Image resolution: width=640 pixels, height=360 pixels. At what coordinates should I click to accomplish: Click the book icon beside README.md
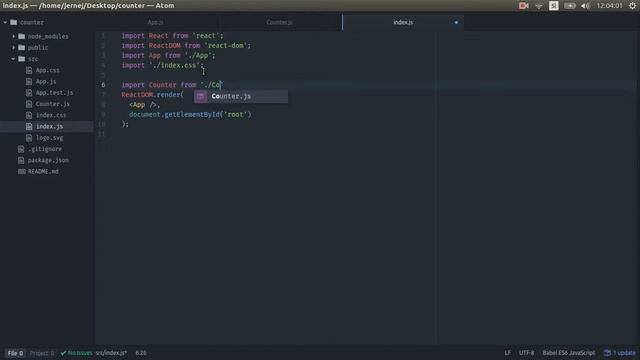pyautogui.click(x=22, y=171)
